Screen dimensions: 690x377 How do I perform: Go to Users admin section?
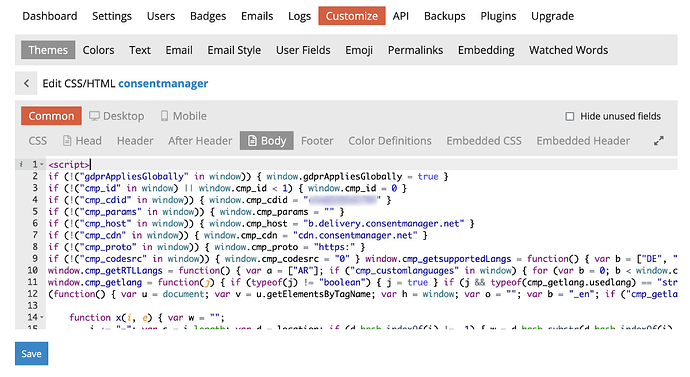(161, 16)
